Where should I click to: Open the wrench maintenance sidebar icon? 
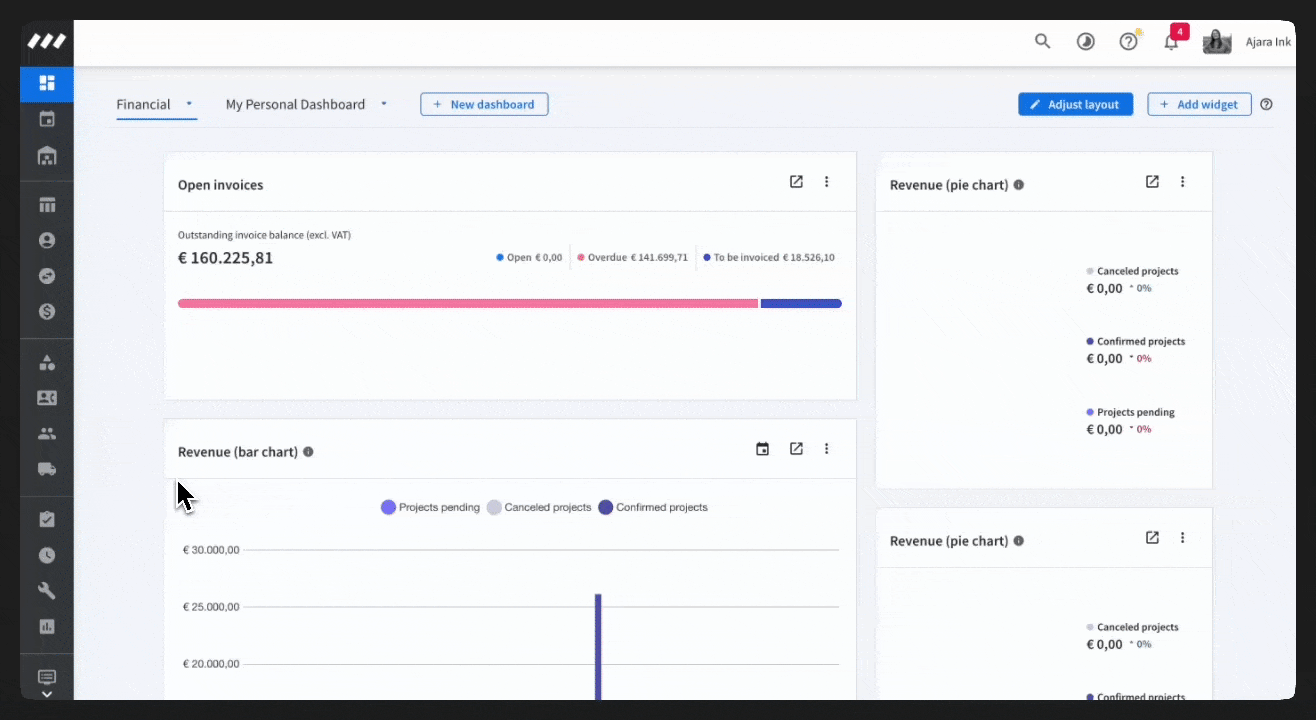point(47,591)
